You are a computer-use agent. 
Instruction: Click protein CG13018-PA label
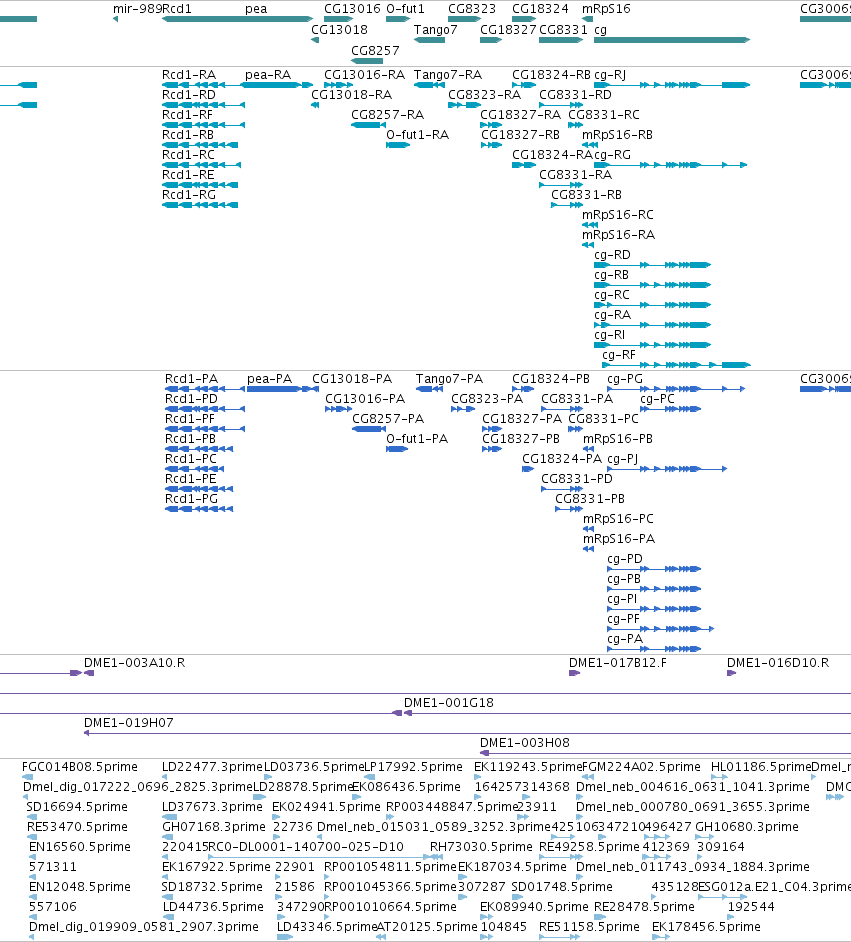[x=352, y=379]
